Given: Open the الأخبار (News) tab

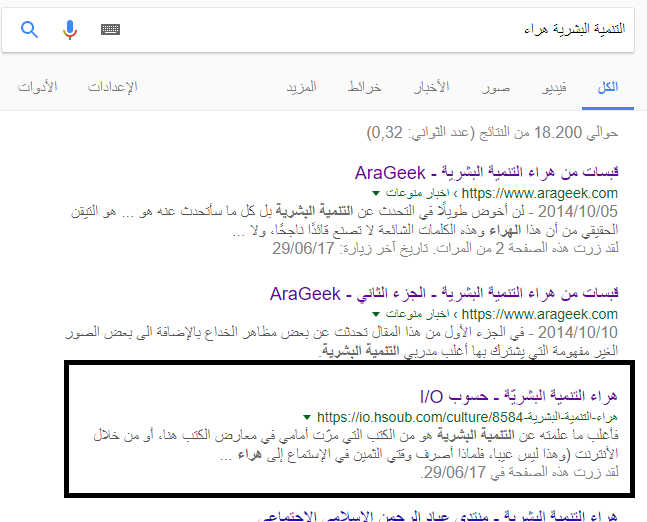Looking at the screenshot, I should coord(431,88).
